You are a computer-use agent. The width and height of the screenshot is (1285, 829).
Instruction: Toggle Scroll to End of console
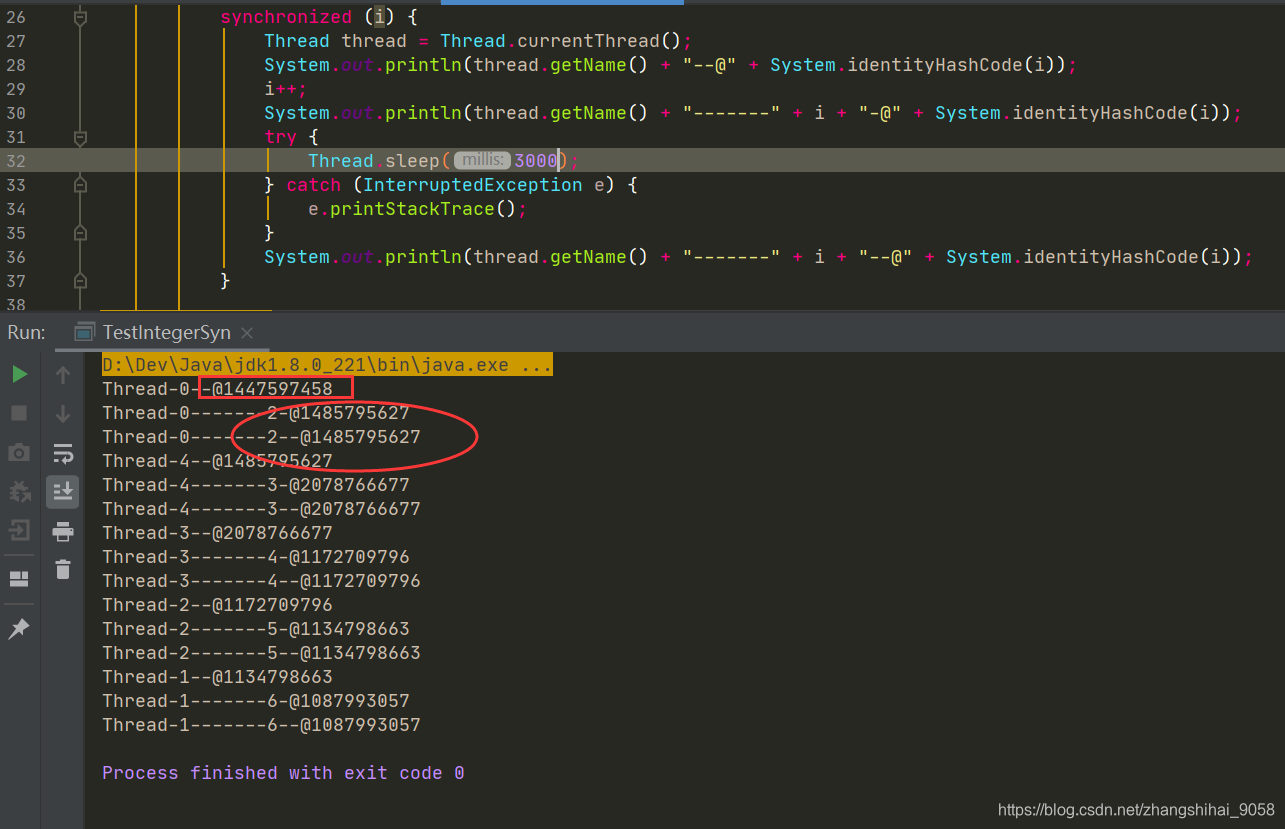tap(63, 491)
